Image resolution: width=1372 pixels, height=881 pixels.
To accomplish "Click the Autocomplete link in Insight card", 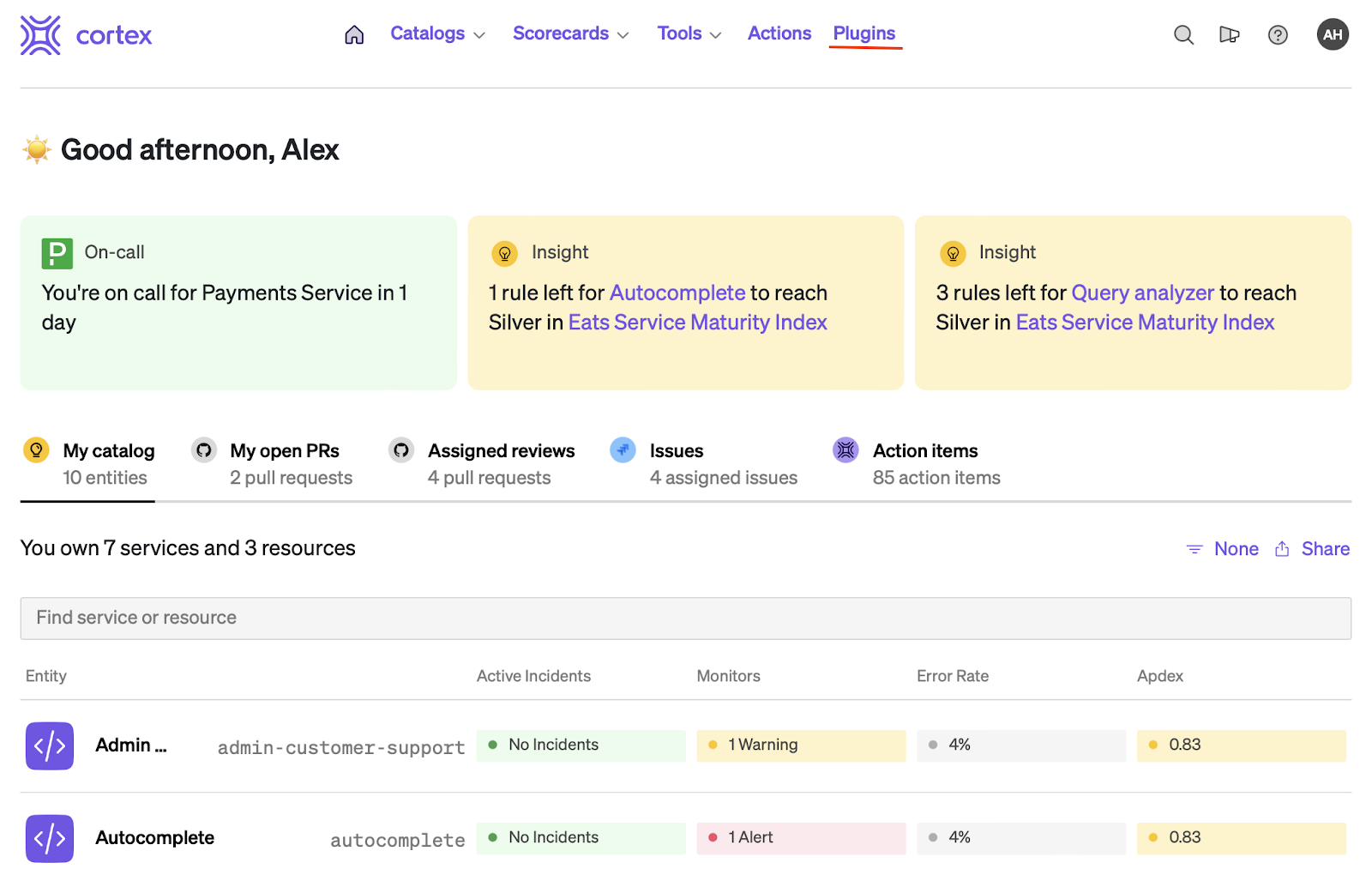I will (677, 293).
